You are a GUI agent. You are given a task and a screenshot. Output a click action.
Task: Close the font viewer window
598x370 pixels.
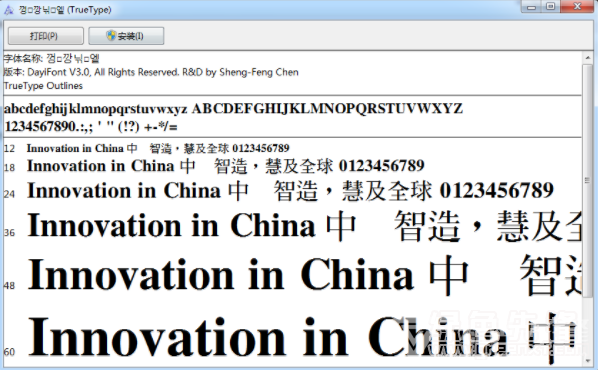click(x=577, y=6)
